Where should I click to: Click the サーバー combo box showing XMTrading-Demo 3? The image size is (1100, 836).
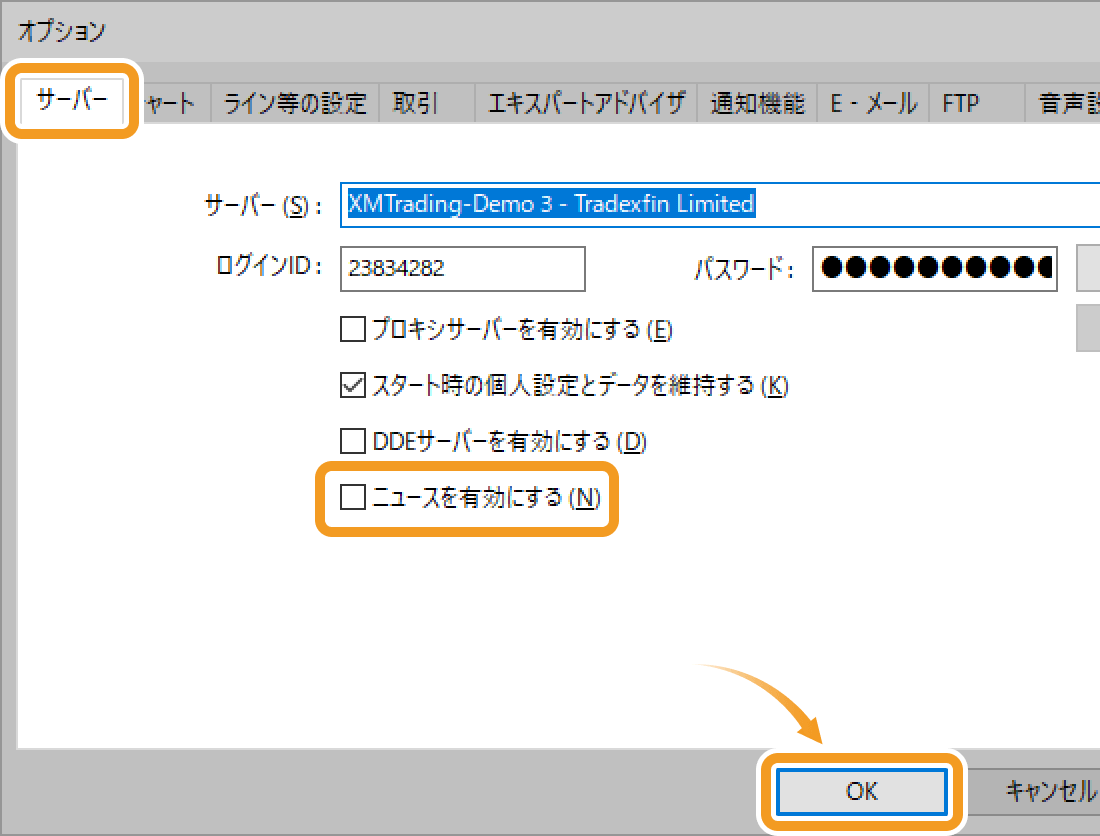[x=718, y=205]
